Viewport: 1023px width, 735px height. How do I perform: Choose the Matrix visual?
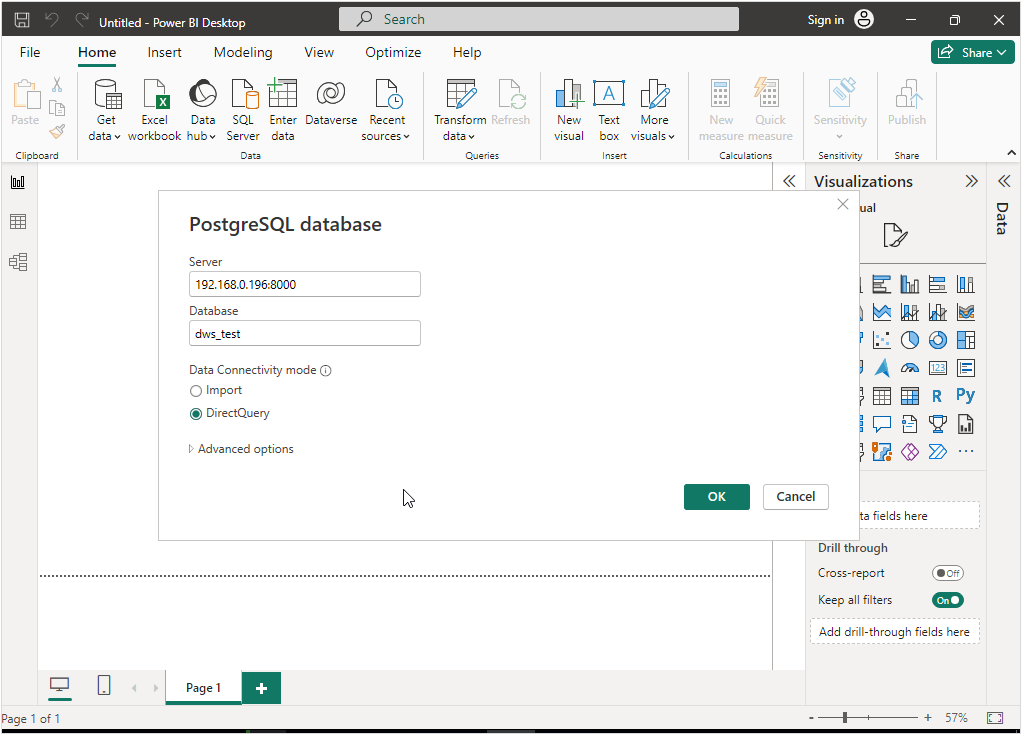[x=909, y=396]
